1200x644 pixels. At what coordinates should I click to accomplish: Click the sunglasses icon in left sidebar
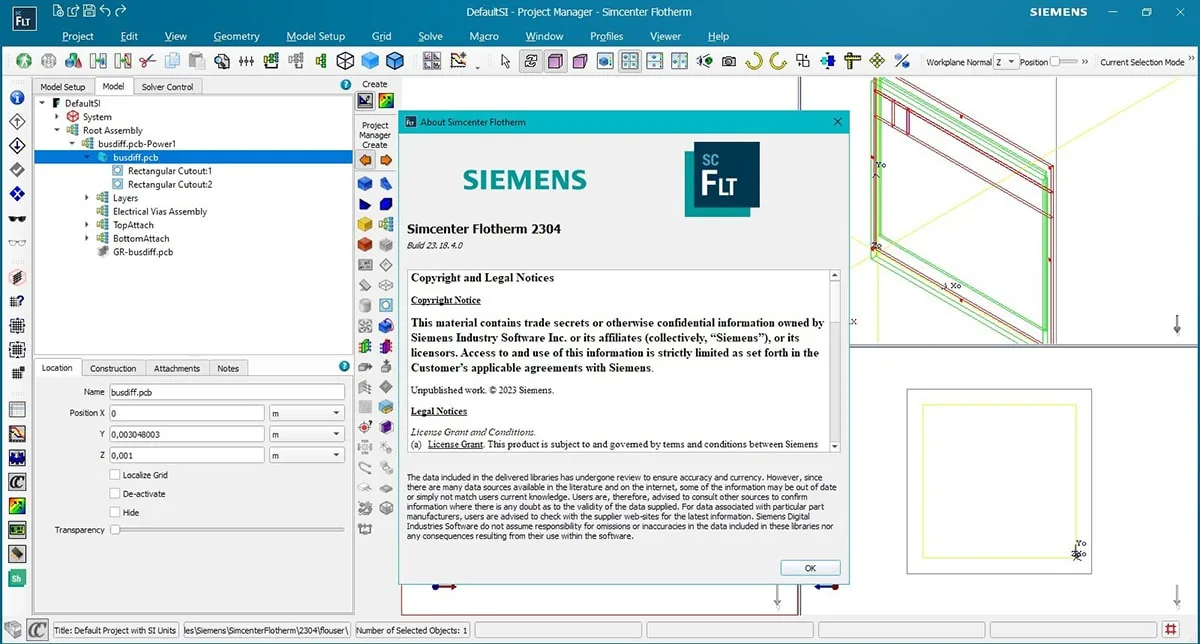pyautogui.click(x=17, y=219)
